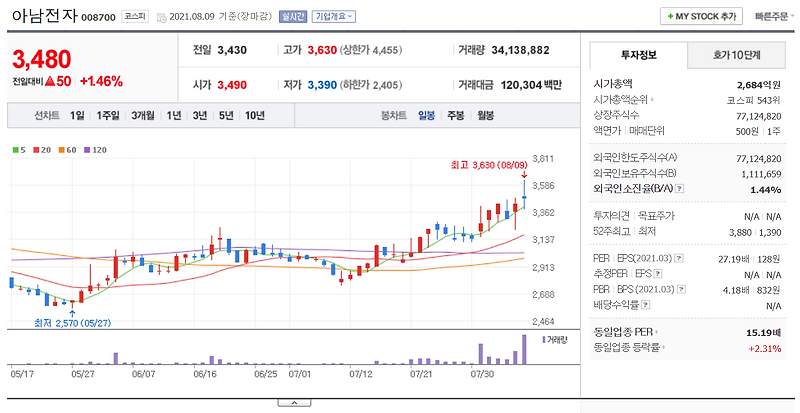
Task: Select the 1일 line chart period
Action: coord(77,116)
